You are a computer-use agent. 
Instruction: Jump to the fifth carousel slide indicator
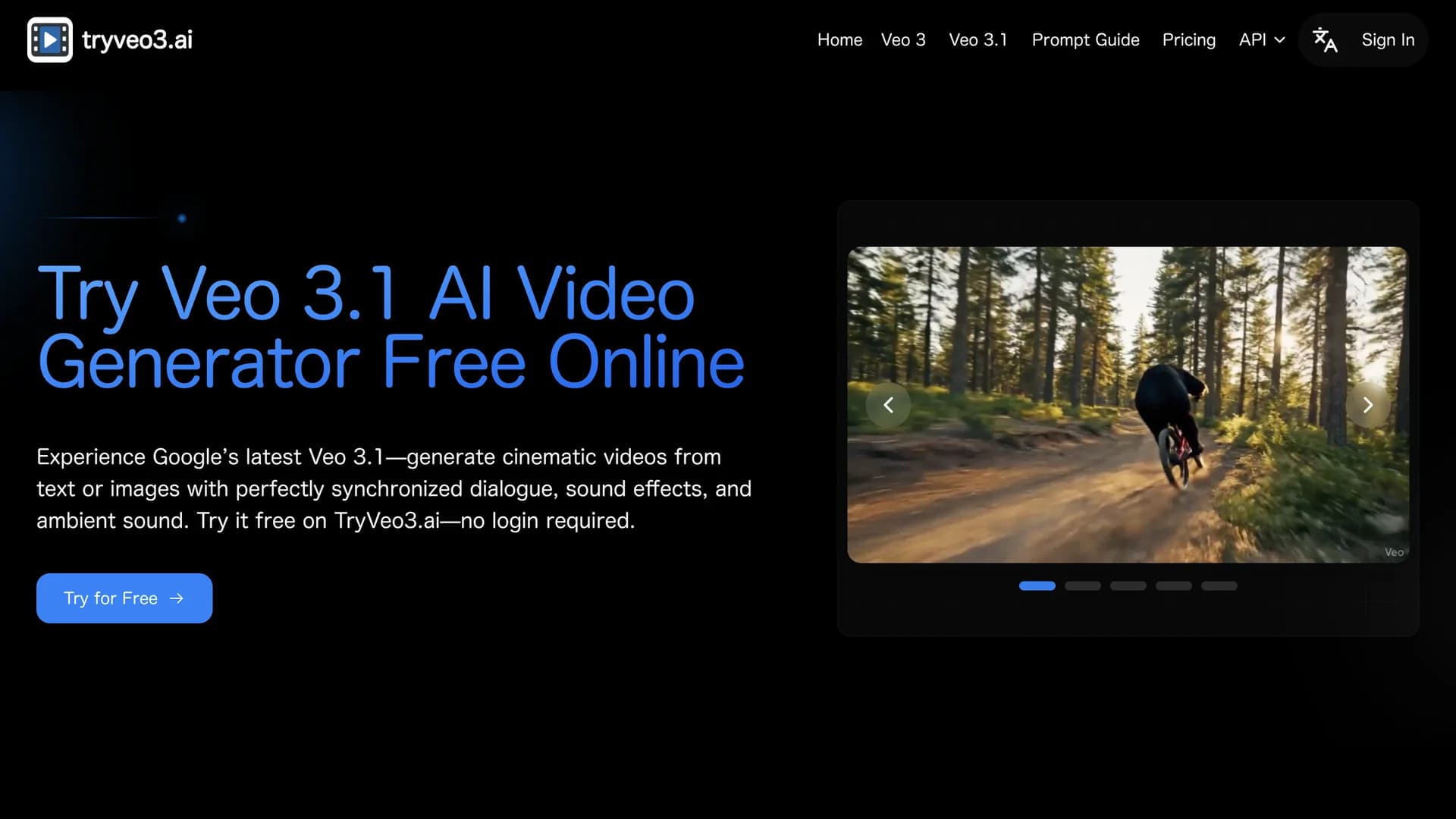point(1219,585)
